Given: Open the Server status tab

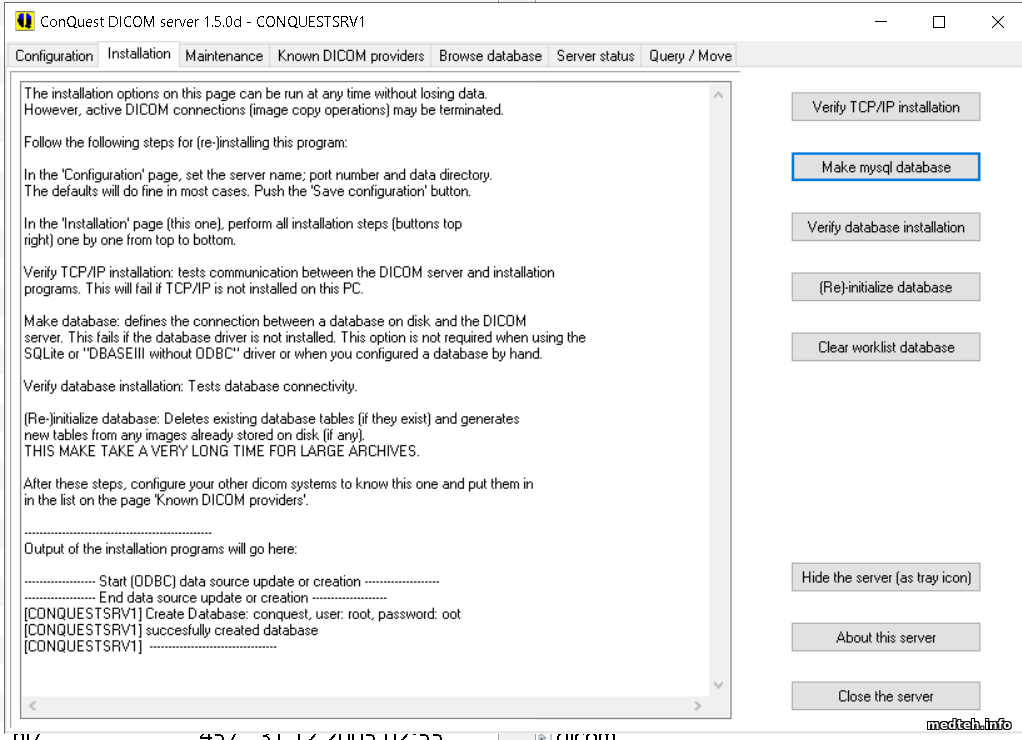Looking at the screenshot, I should click(x=595, y=56).
